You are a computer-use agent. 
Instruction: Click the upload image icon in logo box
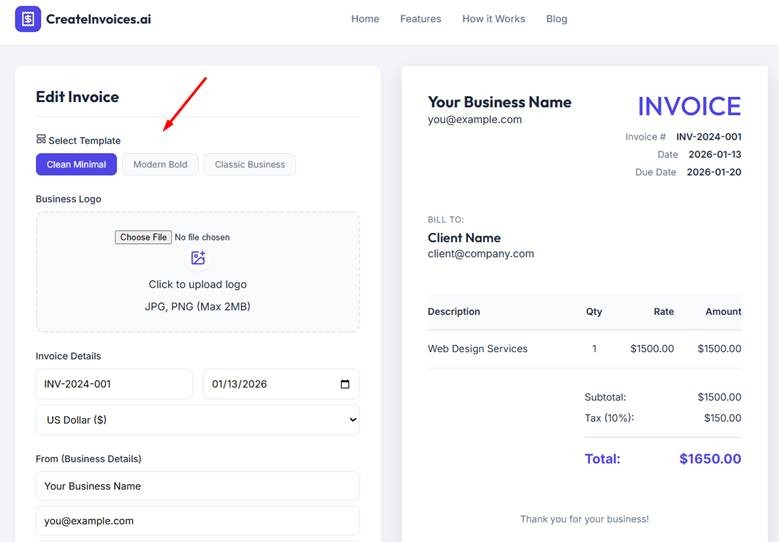[198, 258]
